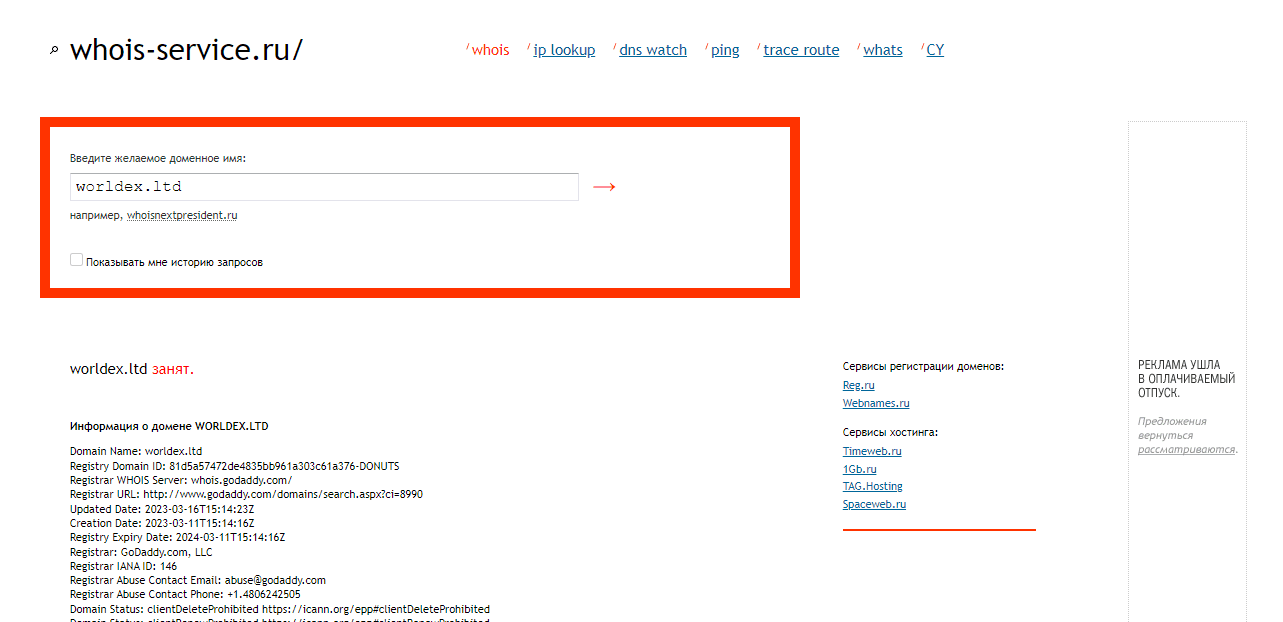Click the рассматриваются ad offers link

(1186, 450)
